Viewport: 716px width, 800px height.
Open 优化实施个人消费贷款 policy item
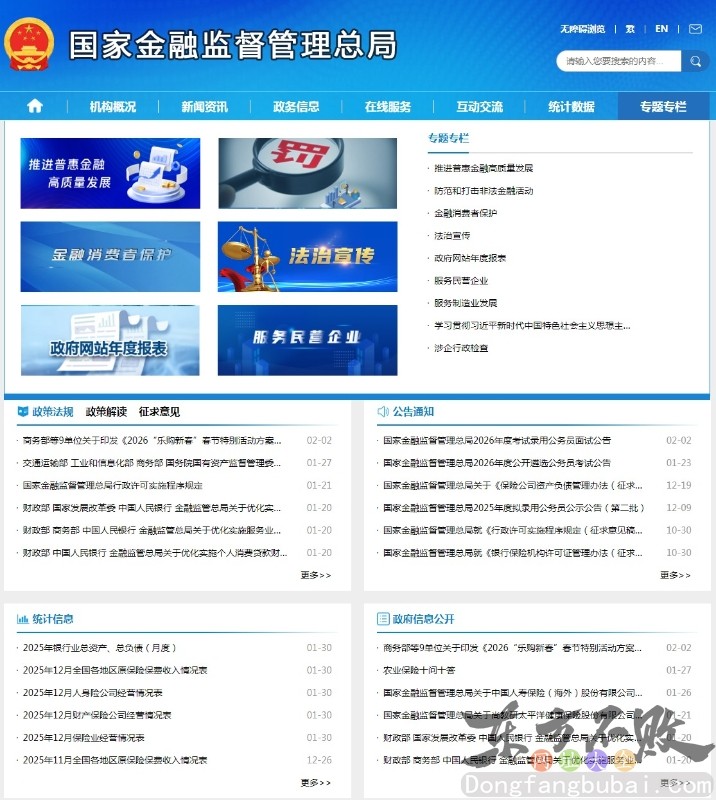coord(155,553)
